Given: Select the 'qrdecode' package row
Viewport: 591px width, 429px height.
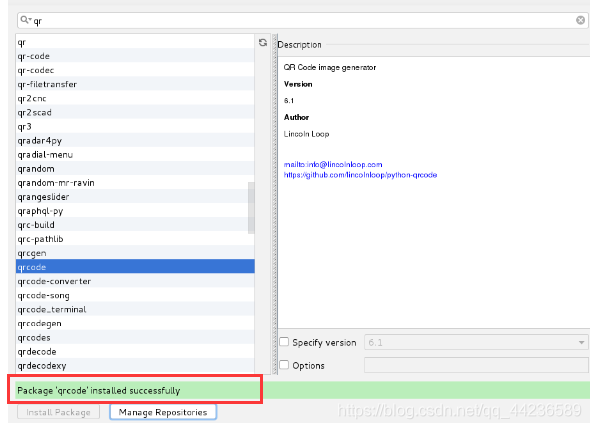Looking at the screenshot, I should [x=135, y=352].
